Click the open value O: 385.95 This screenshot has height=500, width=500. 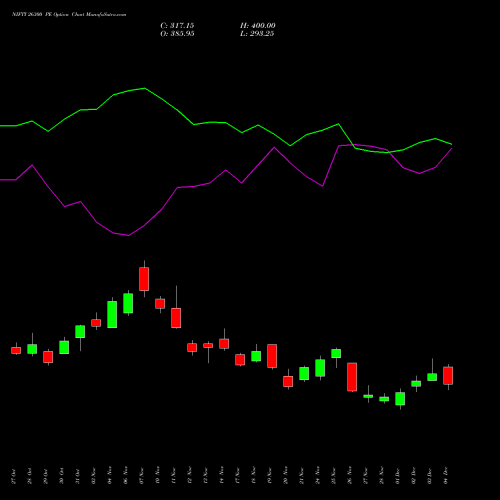click(x=177, y=34)
